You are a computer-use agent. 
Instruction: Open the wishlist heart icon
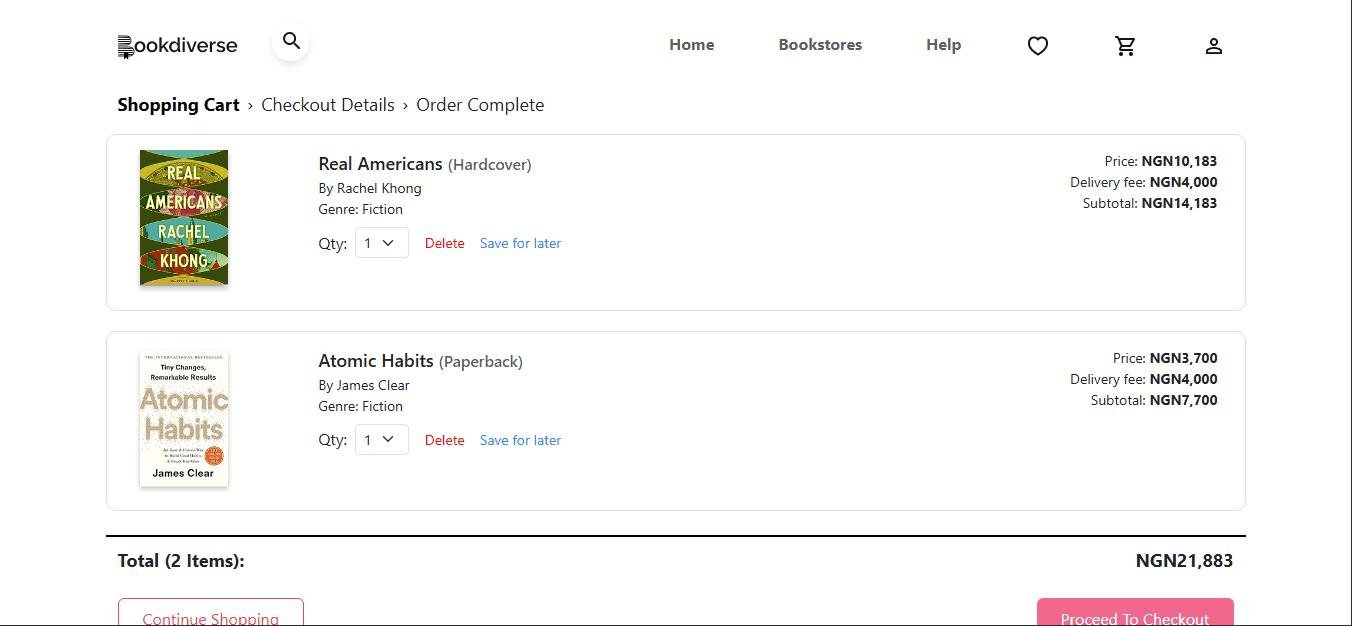click(x=1038, y=46)
